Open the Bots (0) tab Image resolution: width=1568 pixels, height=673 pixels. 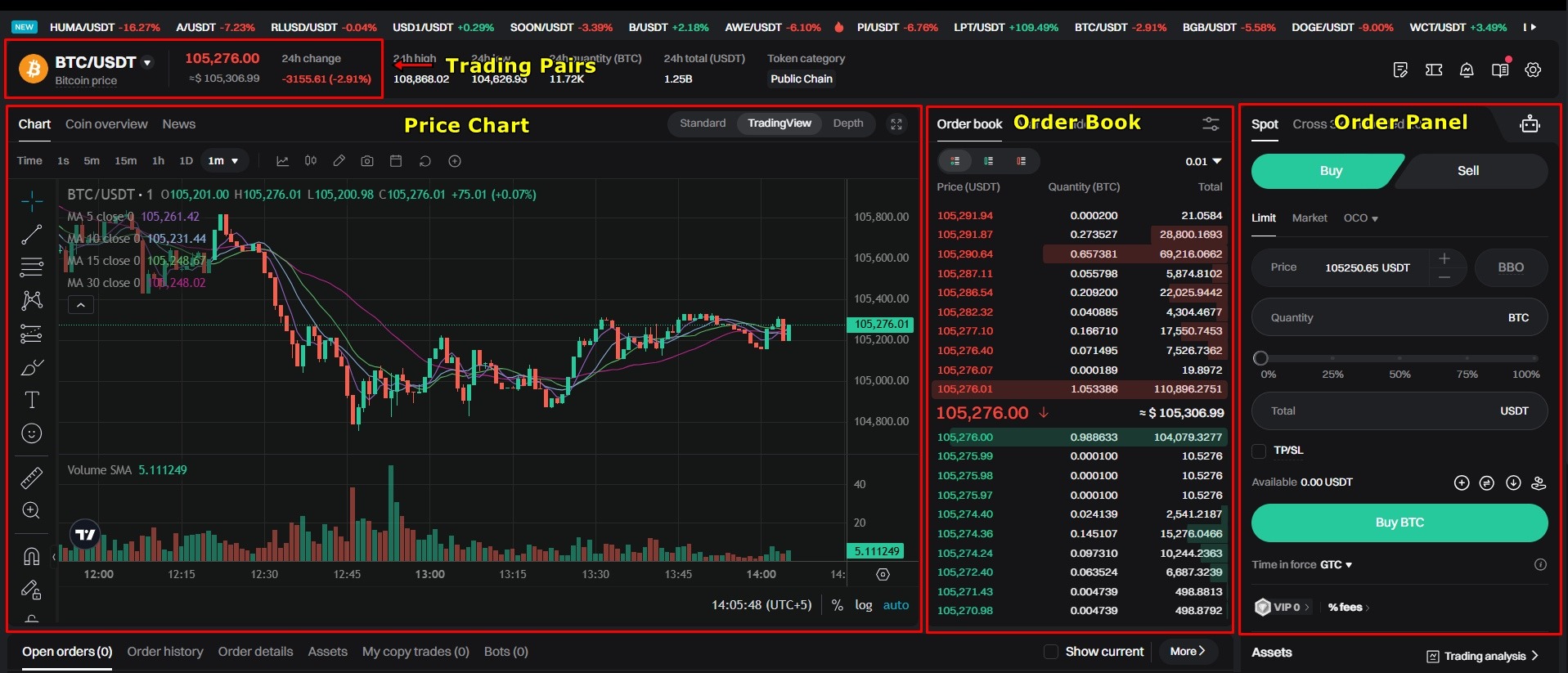click(505, 652)
